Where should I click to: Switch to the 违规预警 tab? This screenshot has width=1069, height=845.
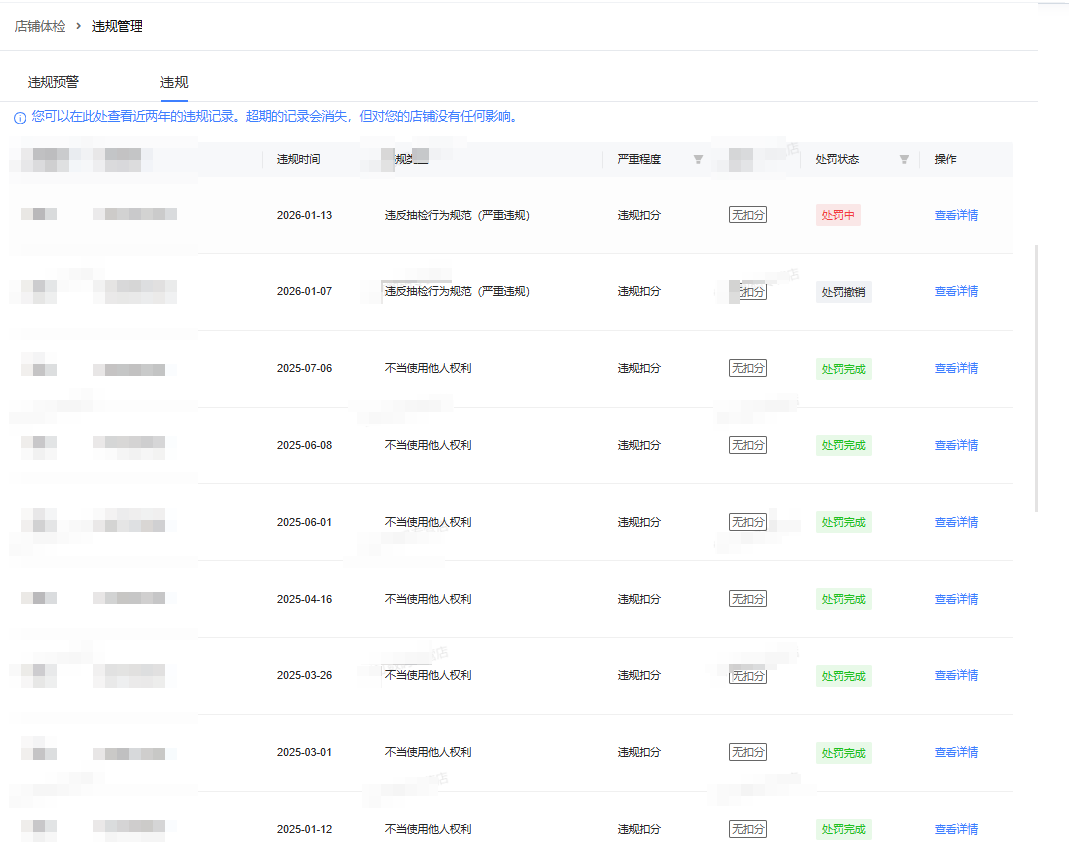(53, 83)
